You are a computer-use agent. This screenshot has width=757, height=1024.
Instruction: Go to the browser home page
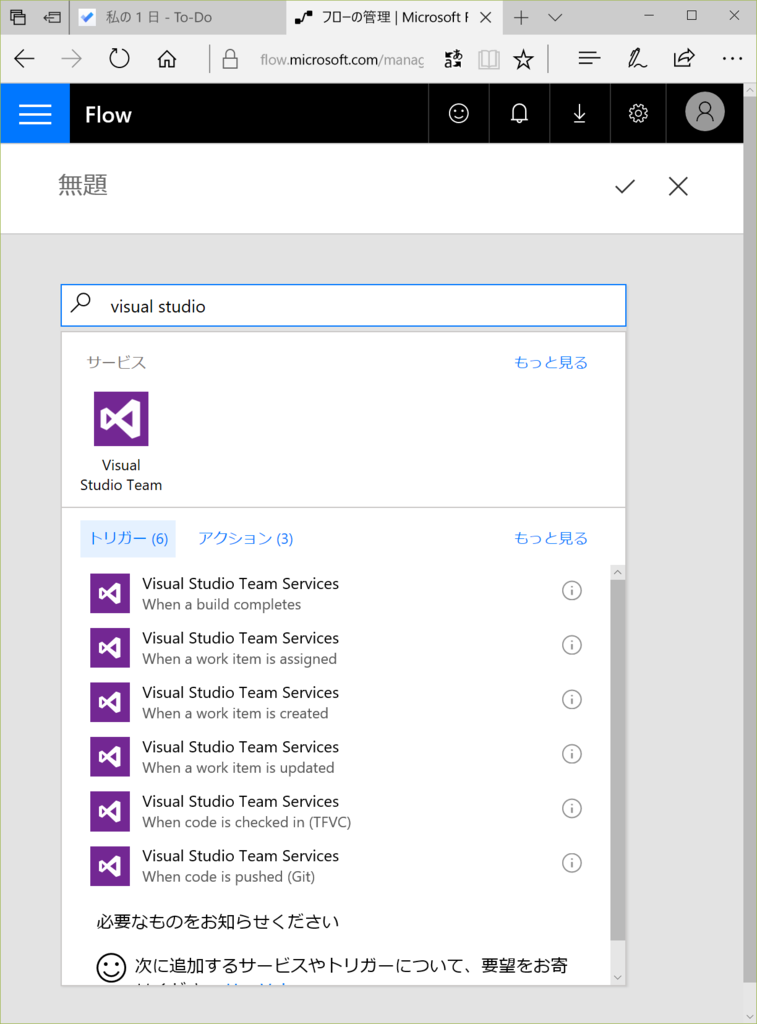click(167, 59)
